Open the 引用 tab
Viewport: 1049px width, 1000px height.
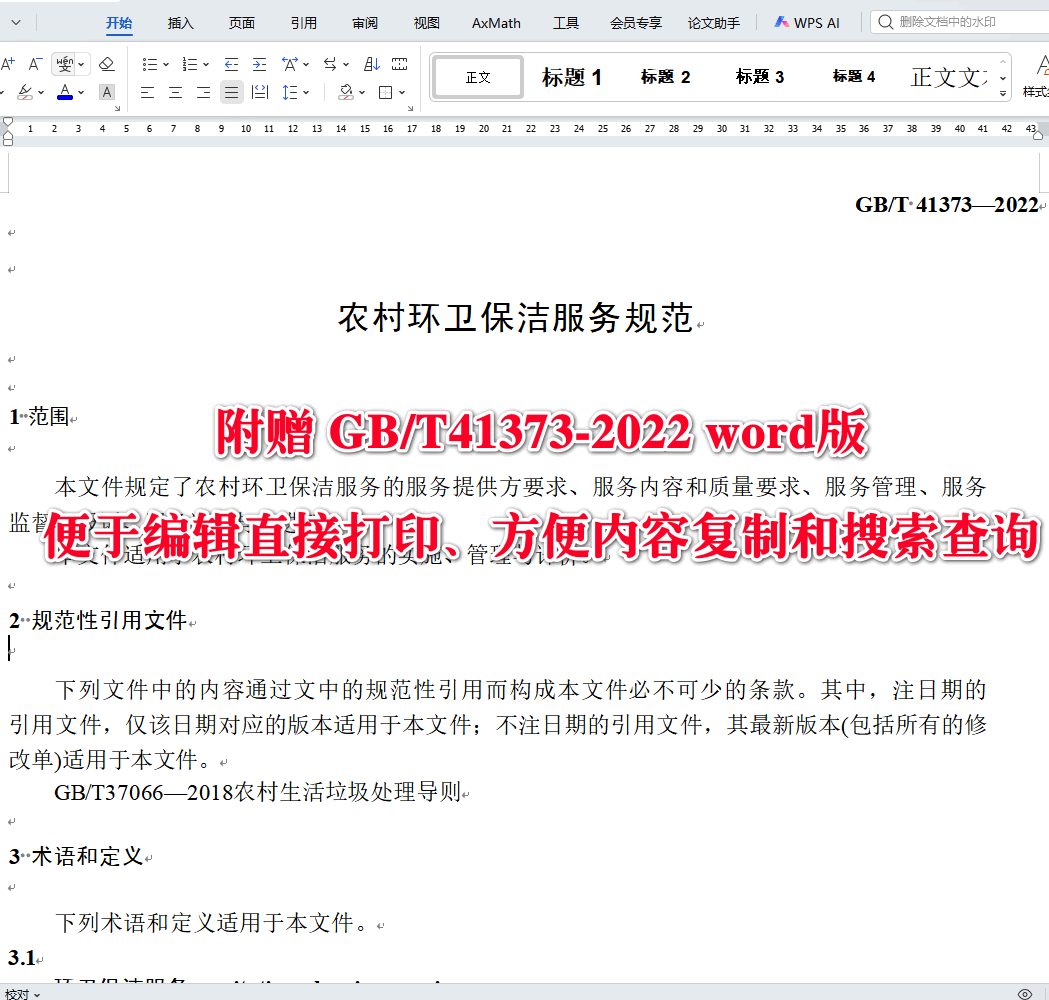(x=304, y=23)
